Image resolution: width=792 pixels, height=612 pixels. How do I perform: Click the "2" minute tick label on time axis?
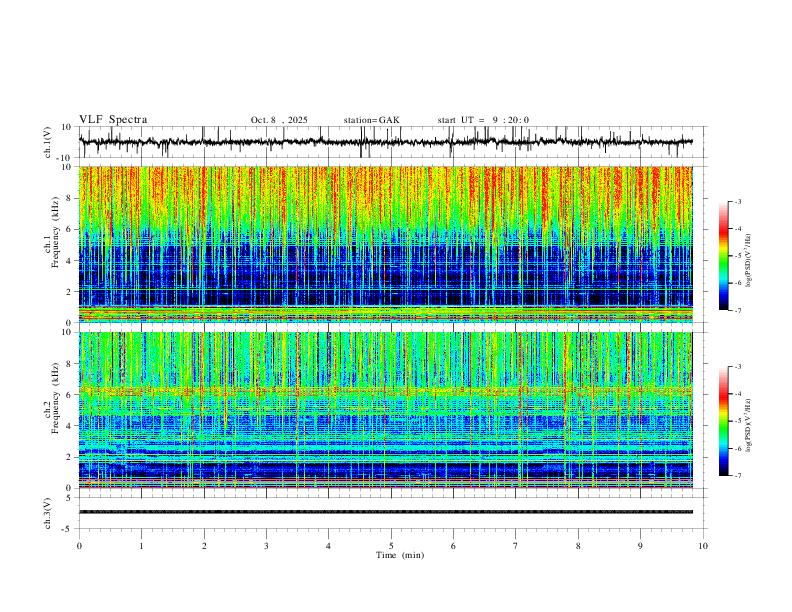(x=204, y=546)
